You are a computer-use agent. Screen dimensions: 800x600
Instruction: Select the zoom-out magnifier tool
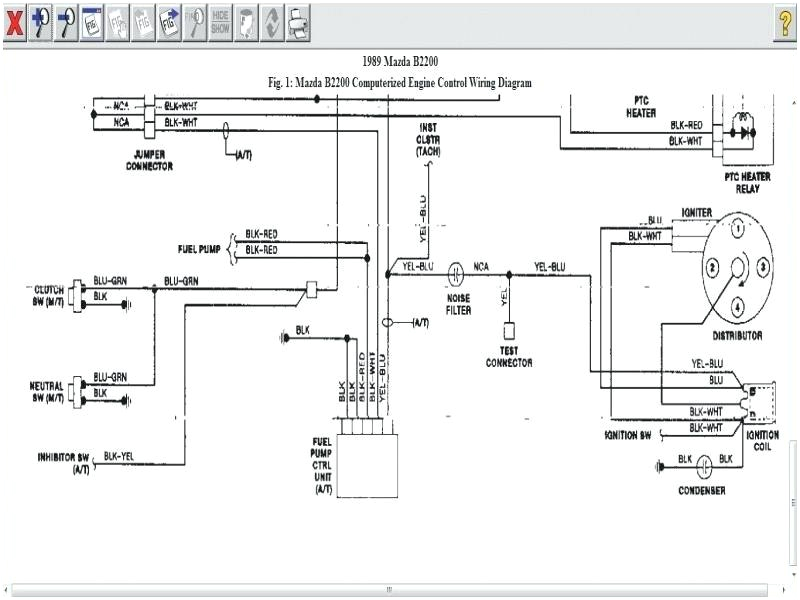tap(65, 22)
